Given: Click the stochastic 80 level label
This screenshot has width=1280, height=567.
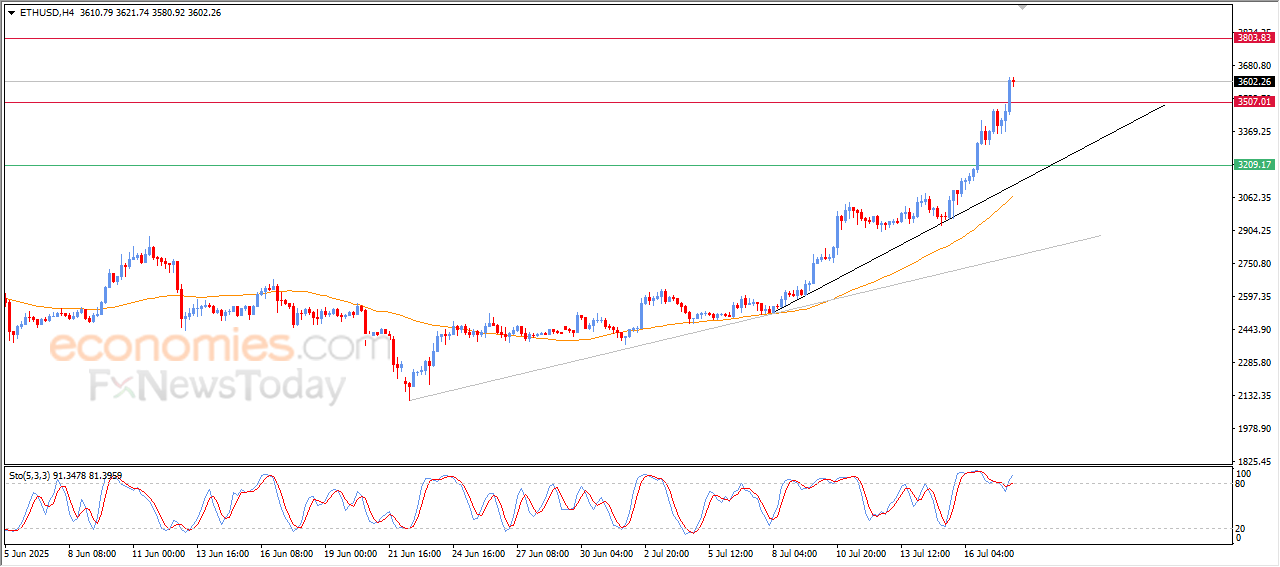Looking at the screenshot, I should [1242, 484].
